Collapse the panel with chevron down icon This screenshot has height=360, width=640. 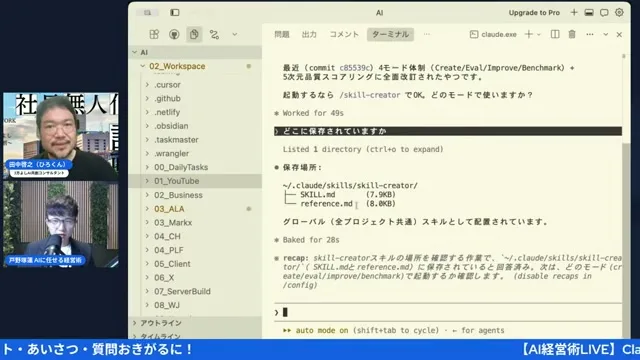click(606, 35)
